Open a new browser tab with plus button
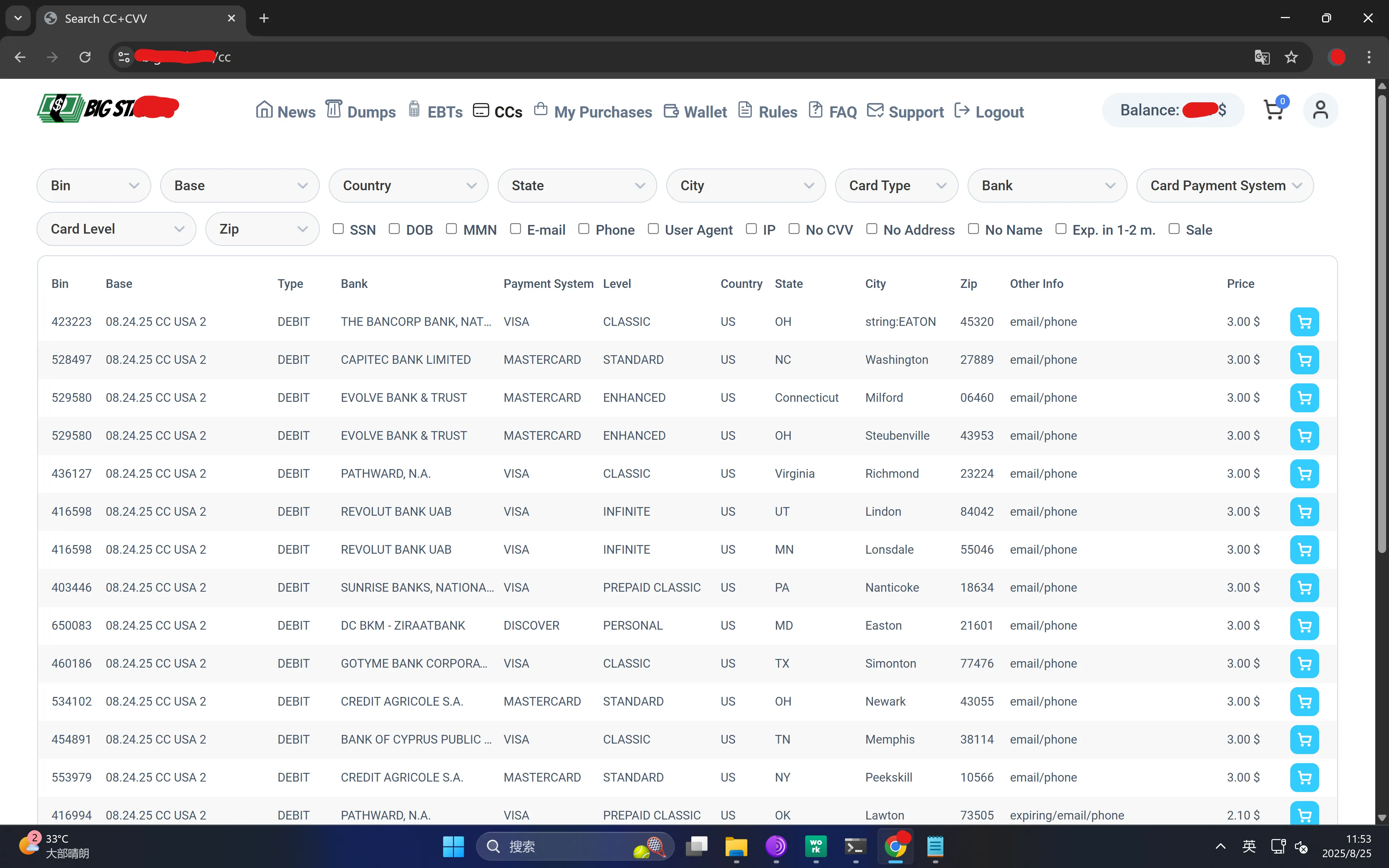 (x=264, y=18)
